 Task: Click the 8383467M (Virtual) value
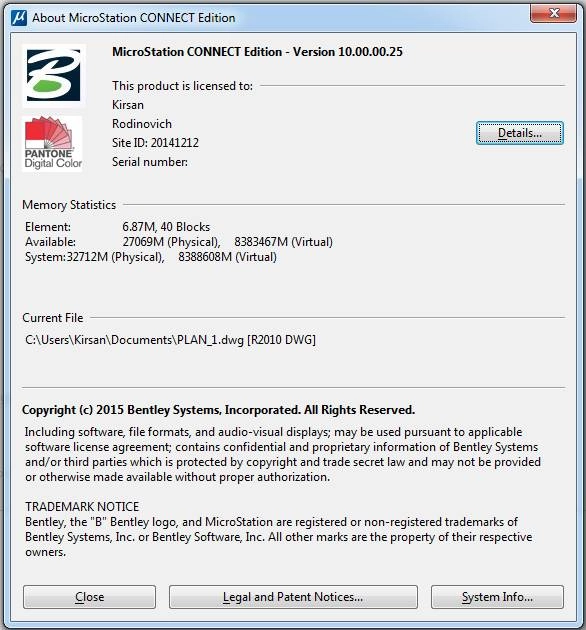283,242
